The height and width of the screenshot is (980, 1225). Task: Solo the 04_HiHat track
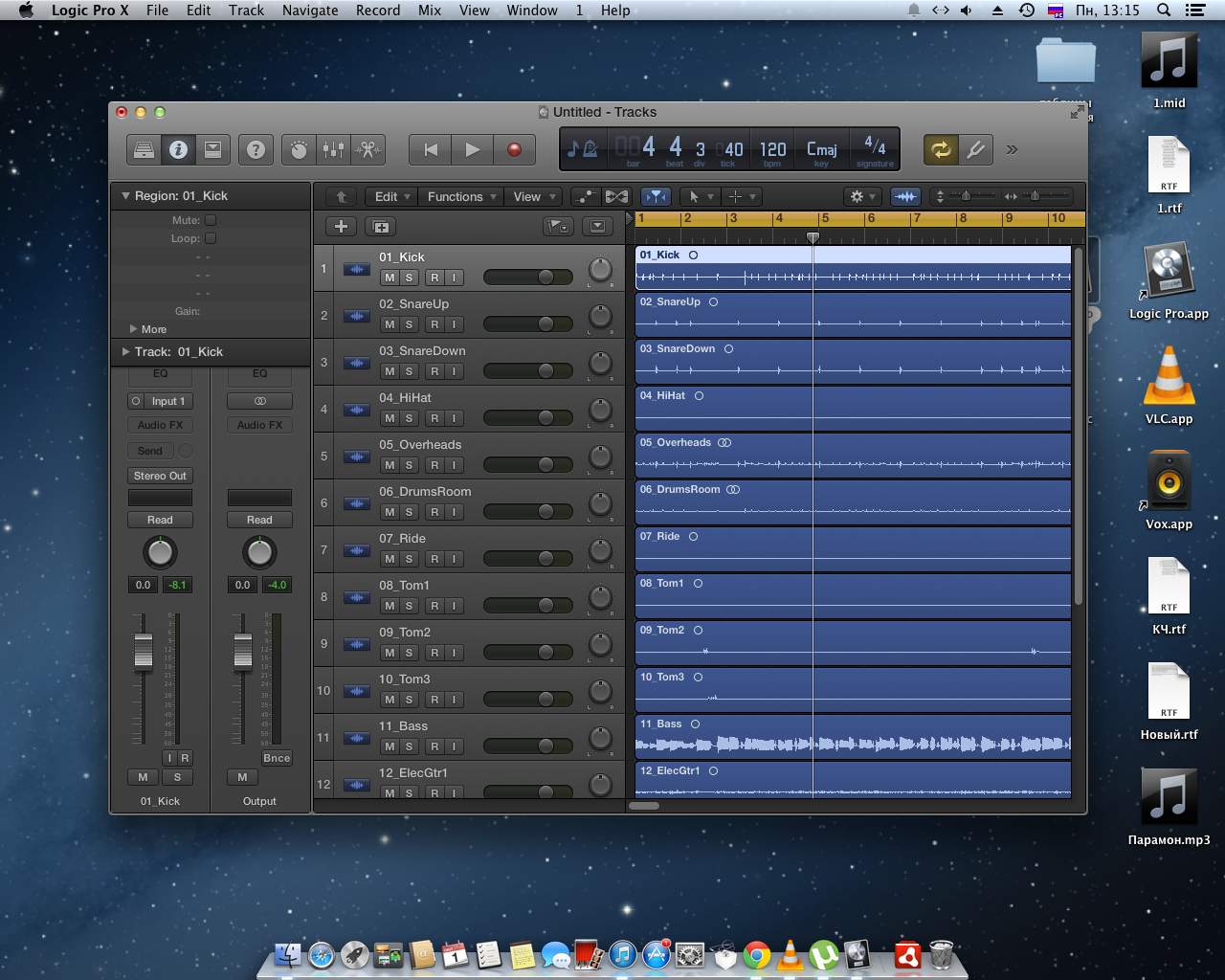click(x=409, y=418)
